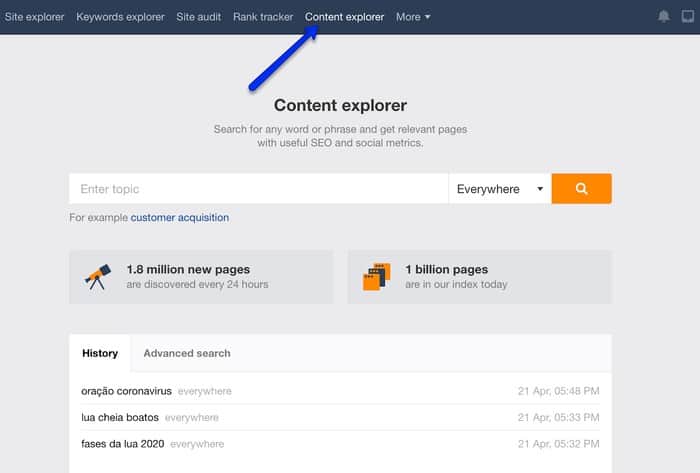Open history entry oração coronavirus
Viewport: 700px width, 473px height.
tap(126, 391)
